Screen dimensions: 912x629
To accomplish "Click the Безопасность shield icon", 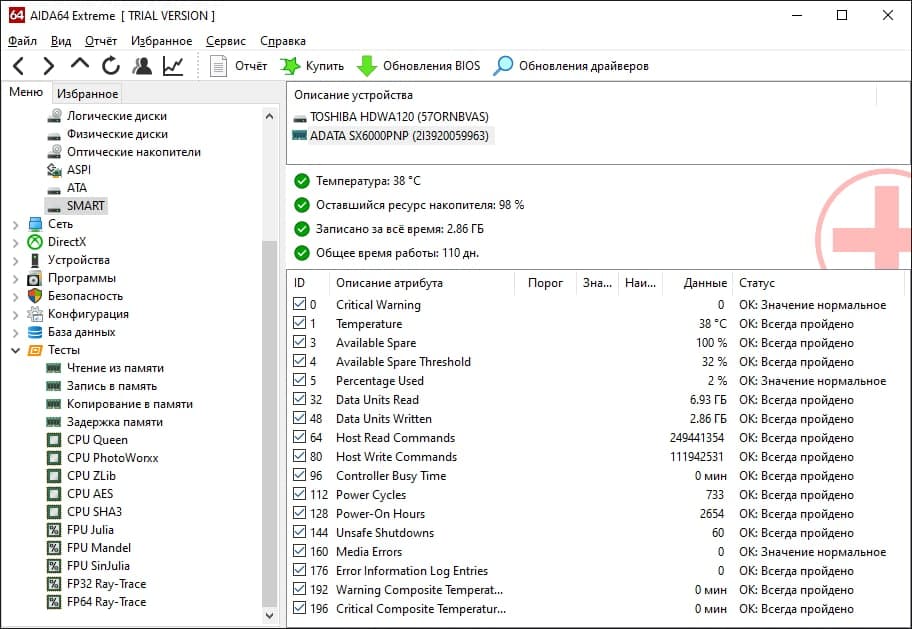I will tap(35, 296).
